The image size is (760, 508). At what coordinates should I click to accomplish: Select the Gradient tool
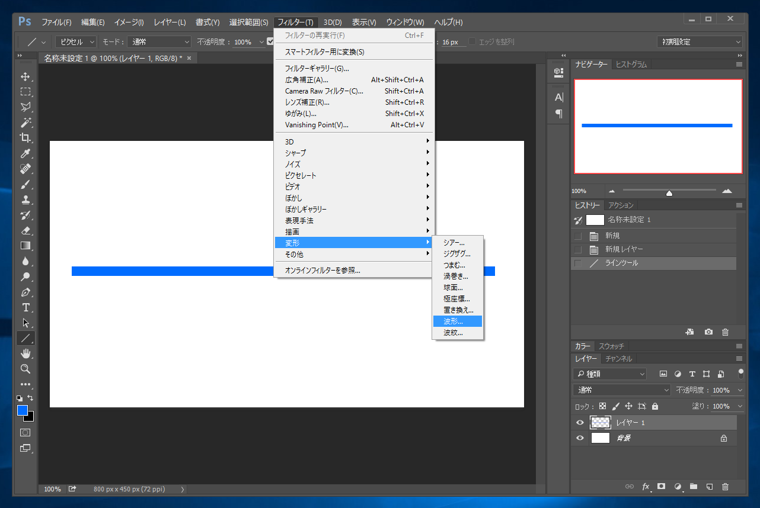point(26,246)
